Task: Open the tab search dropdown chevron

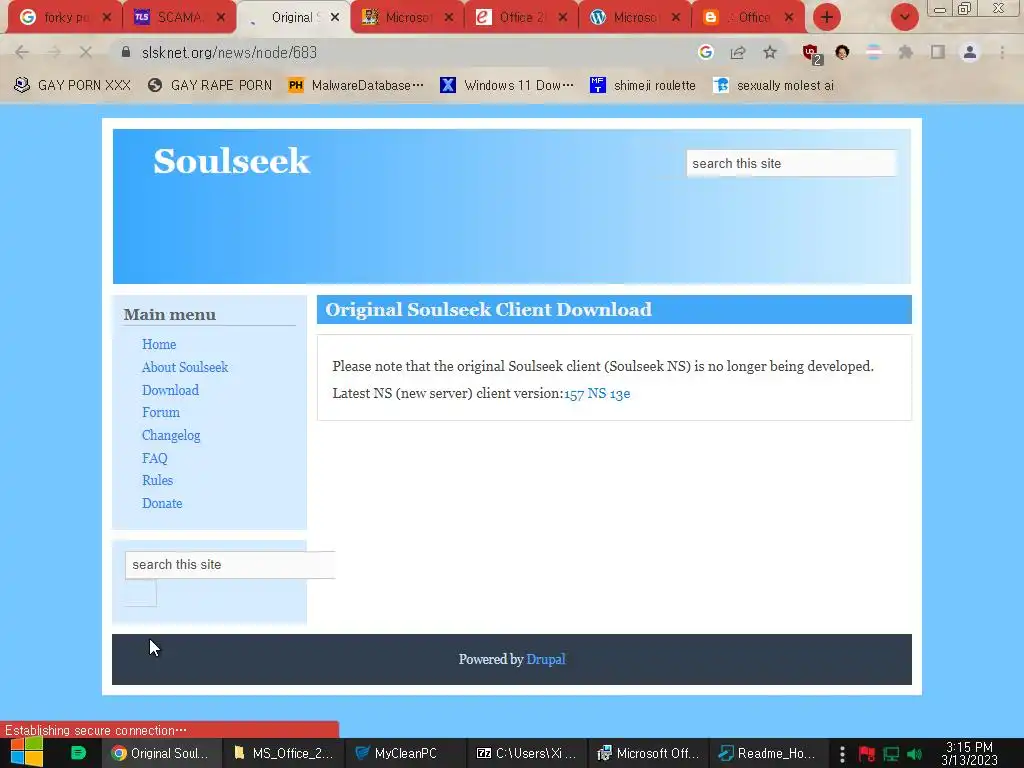Action: pos(904,17)
